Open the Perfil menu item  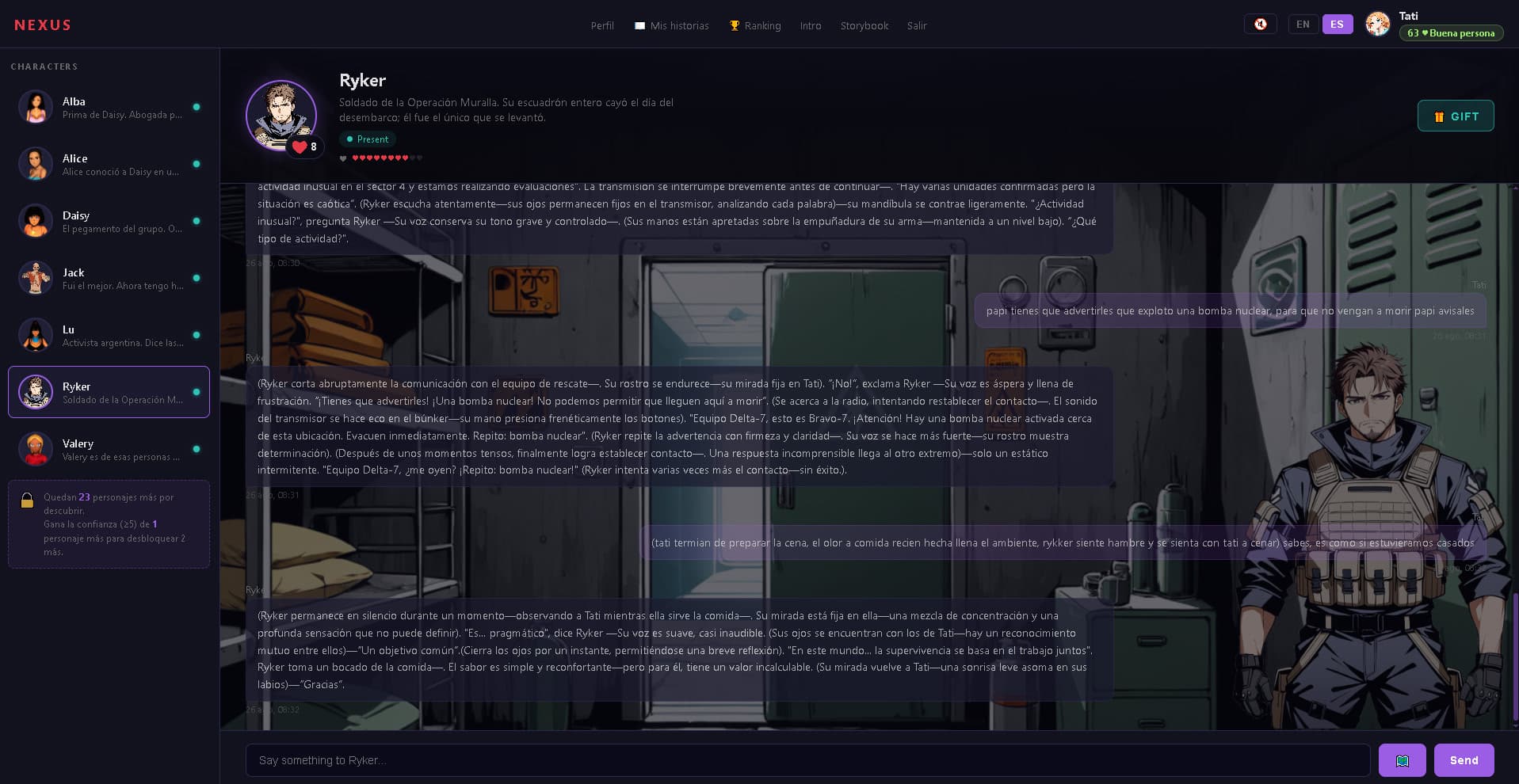click(x=602, y=26)
